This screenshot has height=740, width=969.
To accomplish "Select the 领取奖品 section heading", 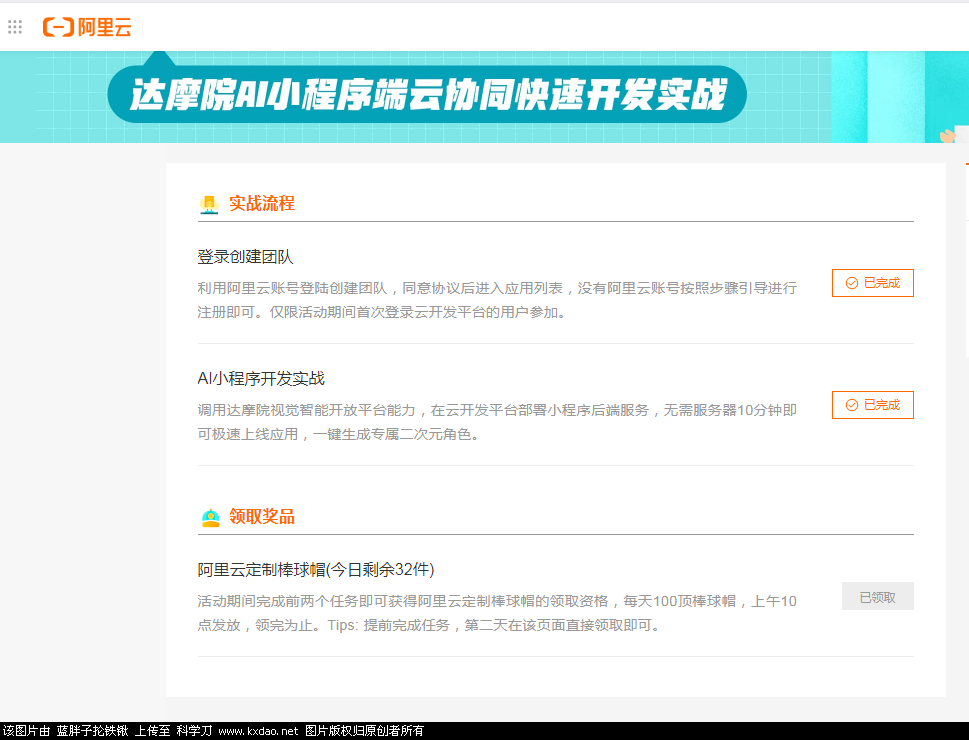I will (262, 516).
